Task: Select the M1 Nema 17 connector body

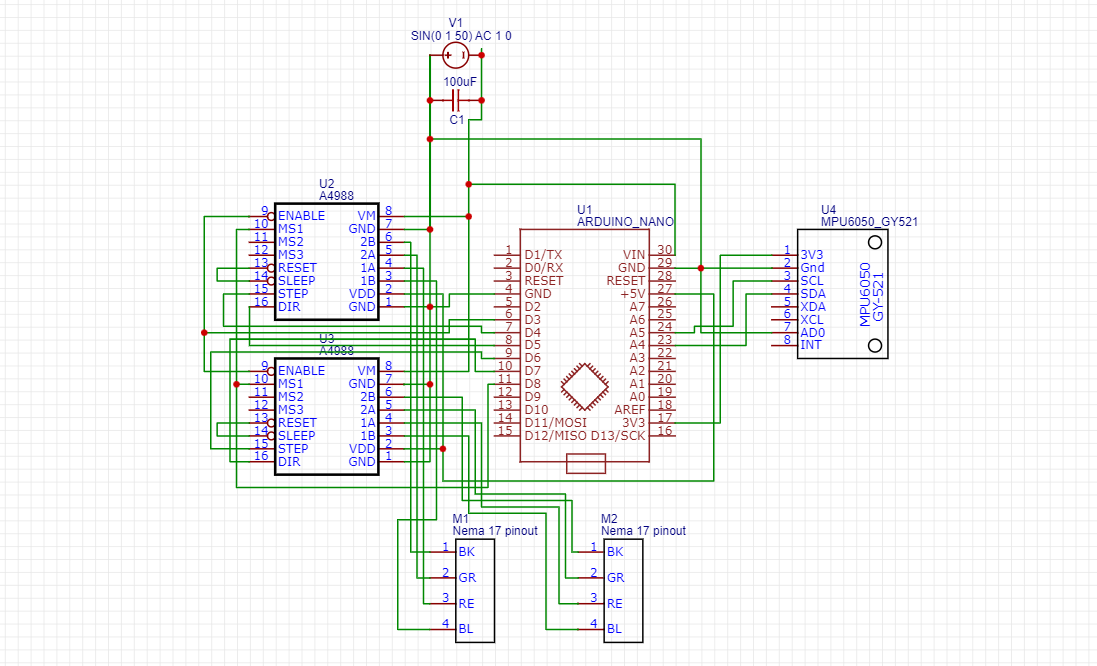Action: click(476, 590)
